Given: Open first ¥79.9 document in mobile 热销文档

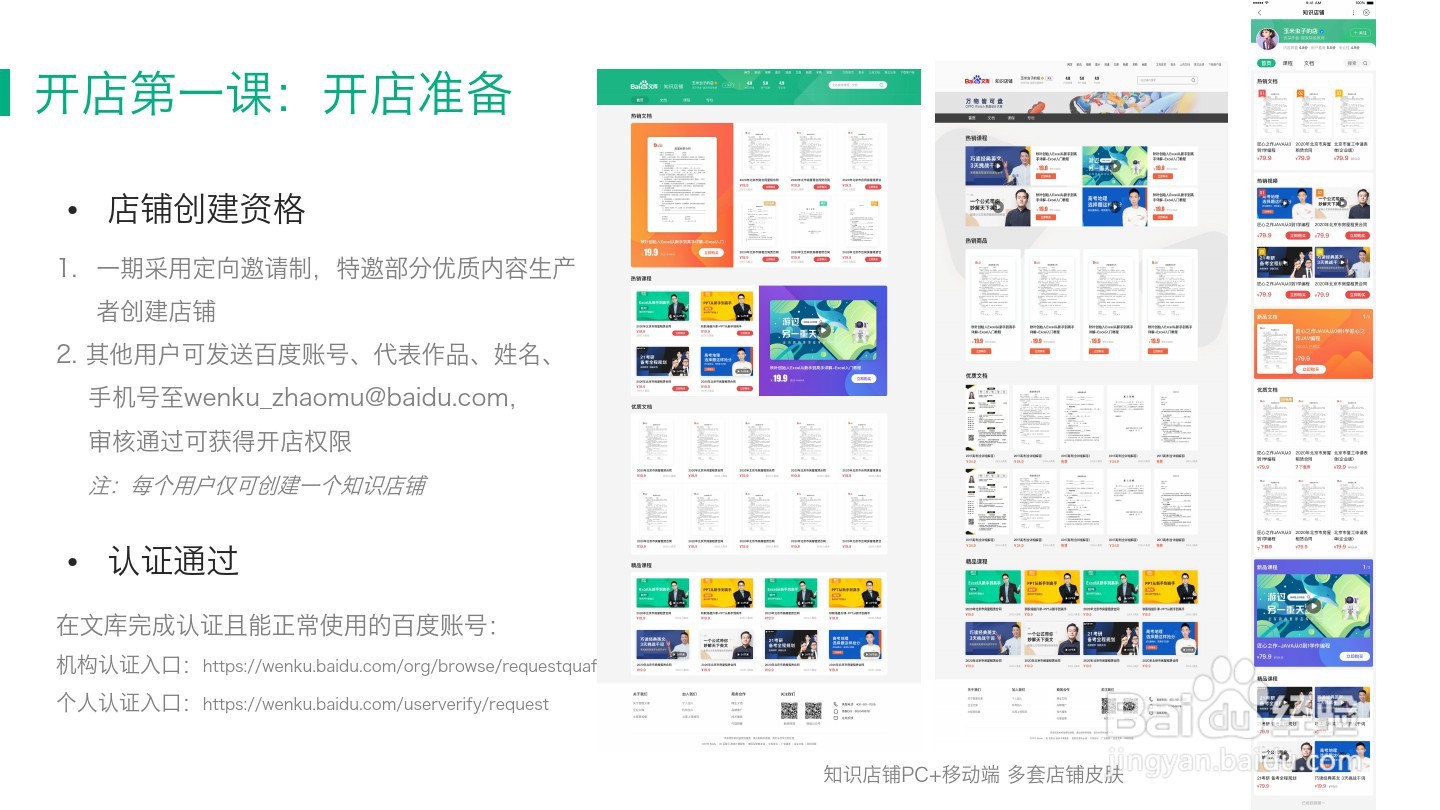Looking at the screenshot, I should (1273, 124).
